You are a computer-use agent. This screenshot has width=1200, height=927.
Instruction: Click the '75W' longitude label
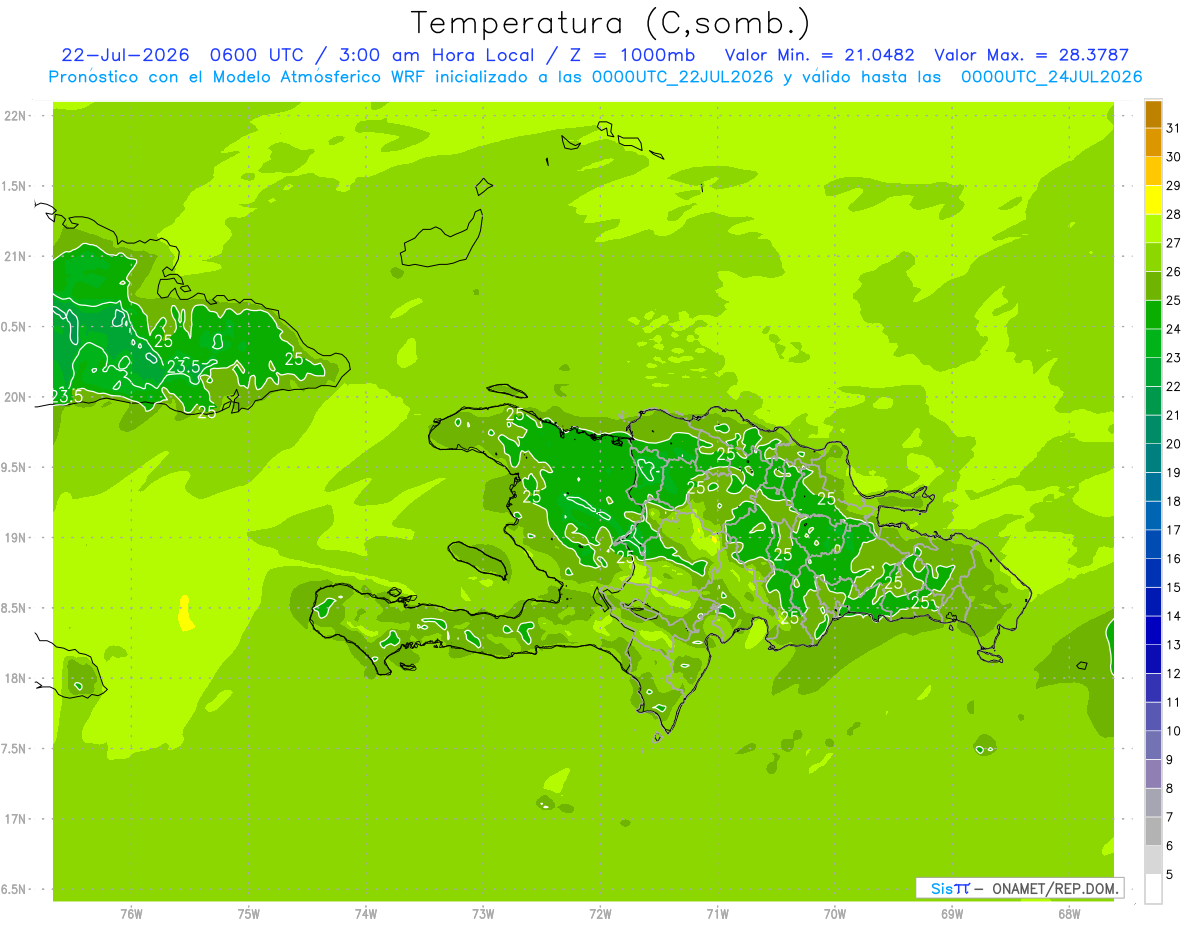tap(249, 914)
